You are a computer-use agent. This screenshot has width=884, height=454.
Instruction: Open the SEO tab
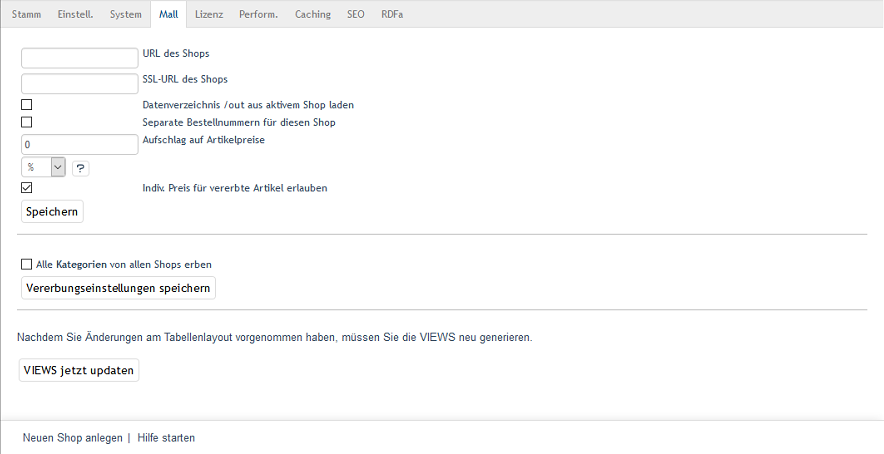point(356,15)
